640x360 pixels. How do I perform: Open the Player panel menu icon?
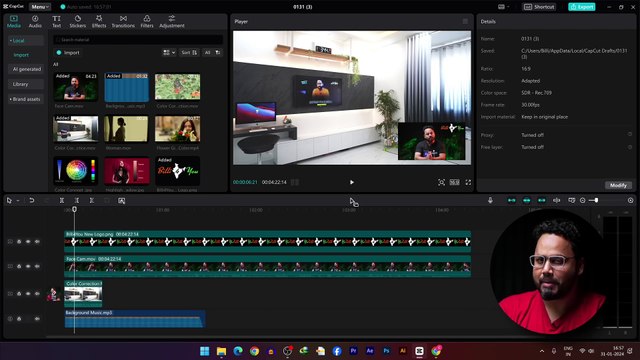[465, 21]
